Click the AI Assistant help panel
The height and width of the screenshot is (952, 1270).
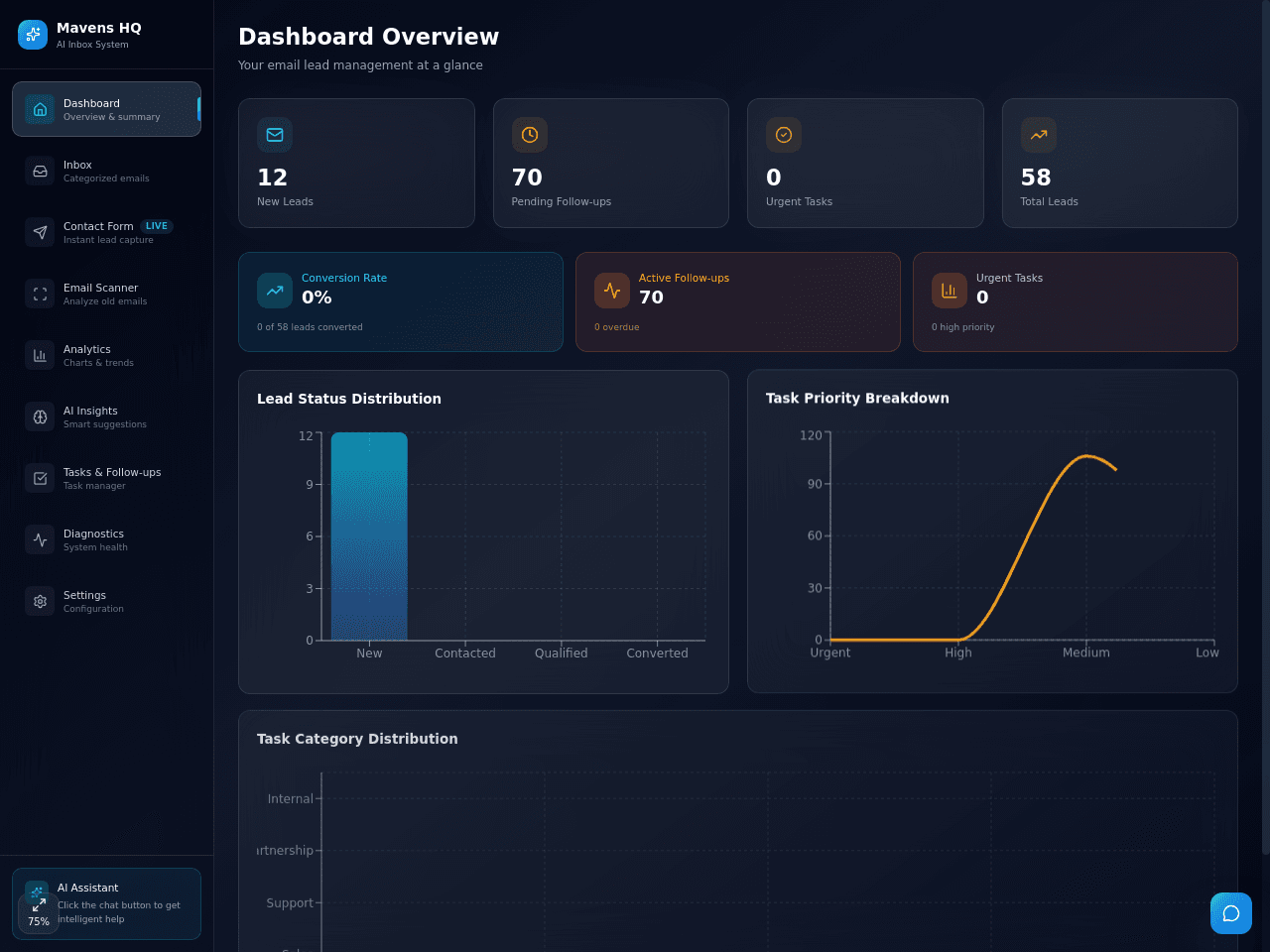click(x=106, y=903)
